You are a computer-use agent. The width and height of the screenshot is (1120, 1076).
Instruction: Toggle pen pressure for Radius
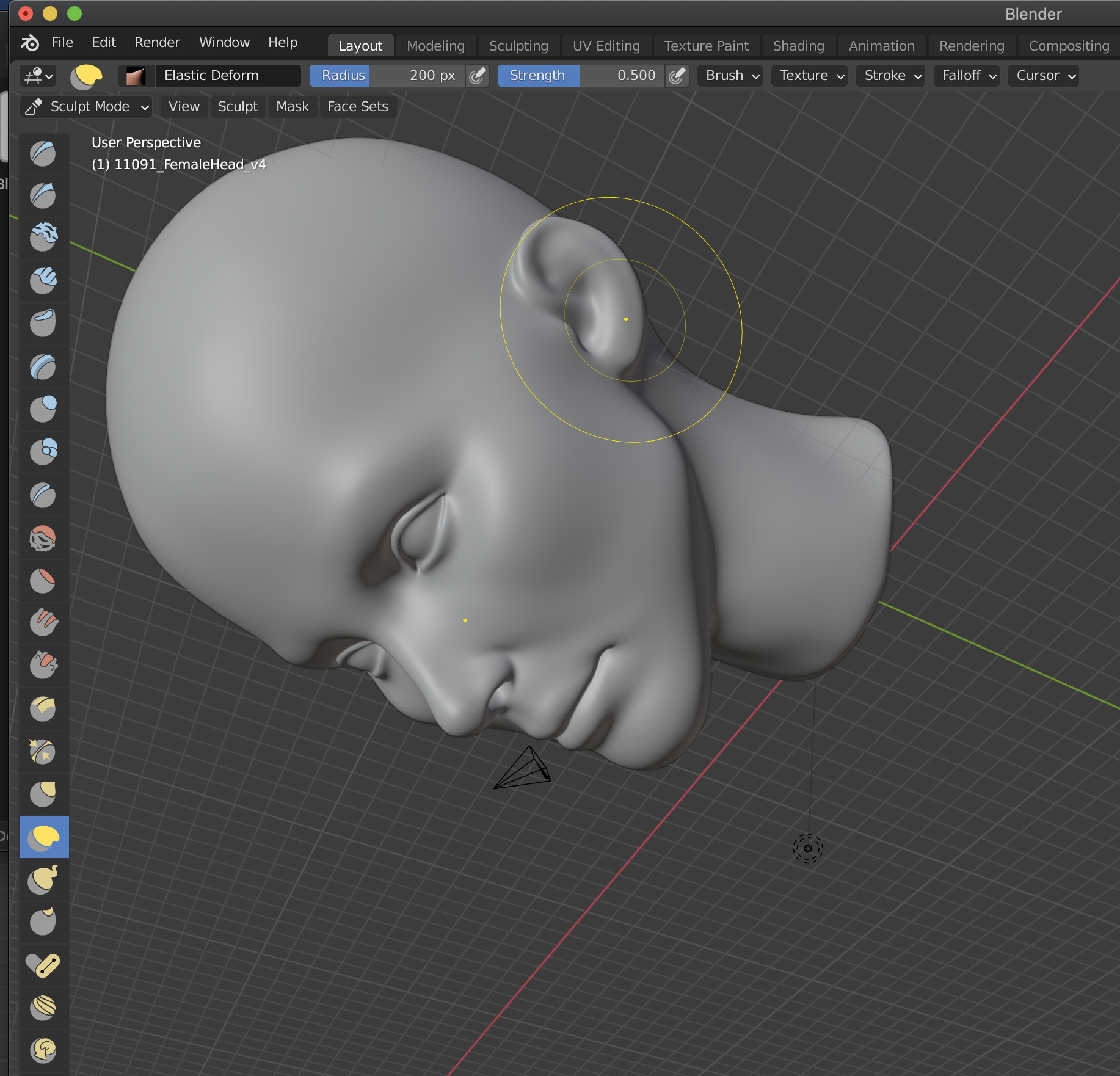478,76
